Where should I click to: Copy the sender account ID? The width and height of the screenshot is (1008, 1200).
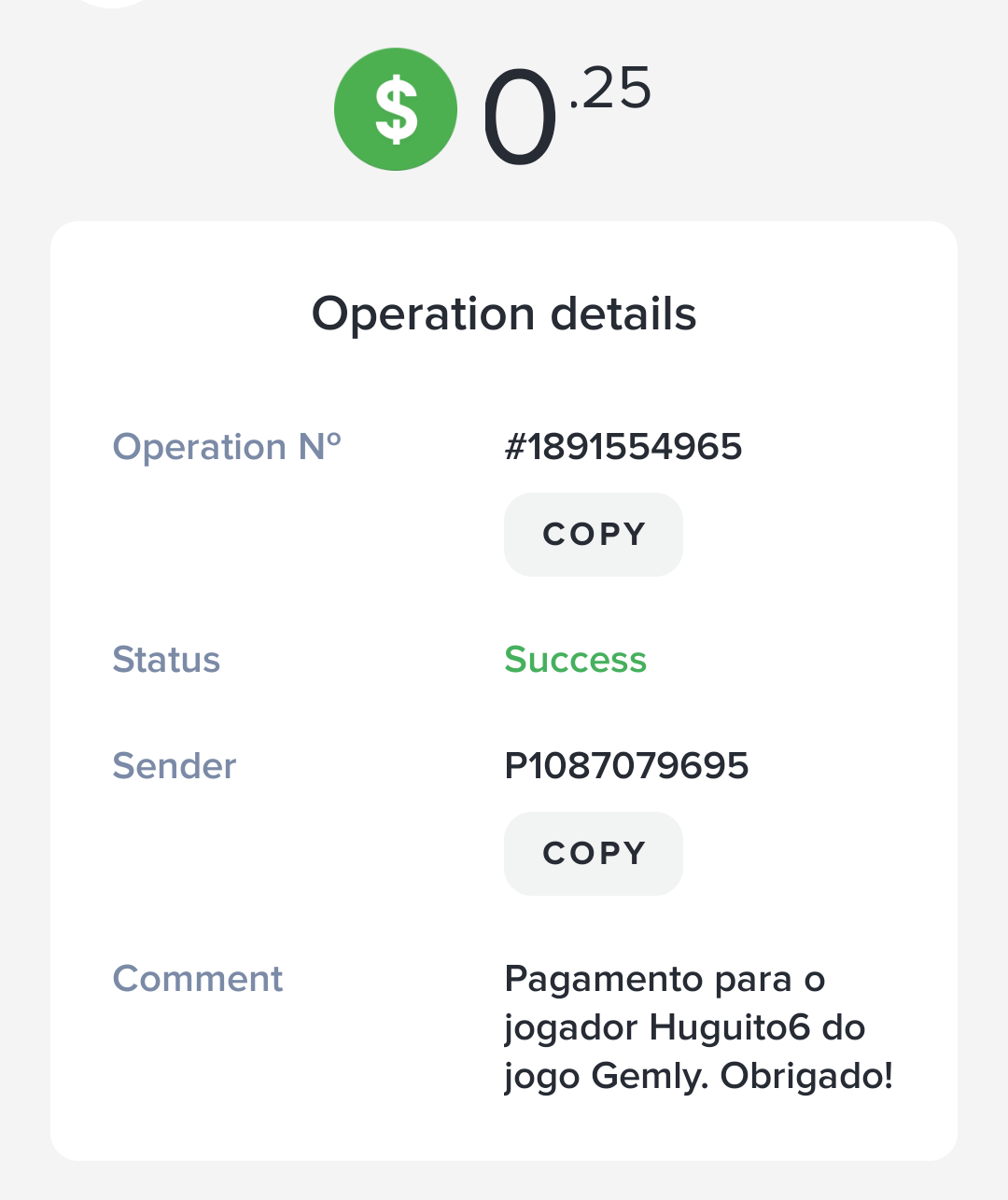point(594,854)
